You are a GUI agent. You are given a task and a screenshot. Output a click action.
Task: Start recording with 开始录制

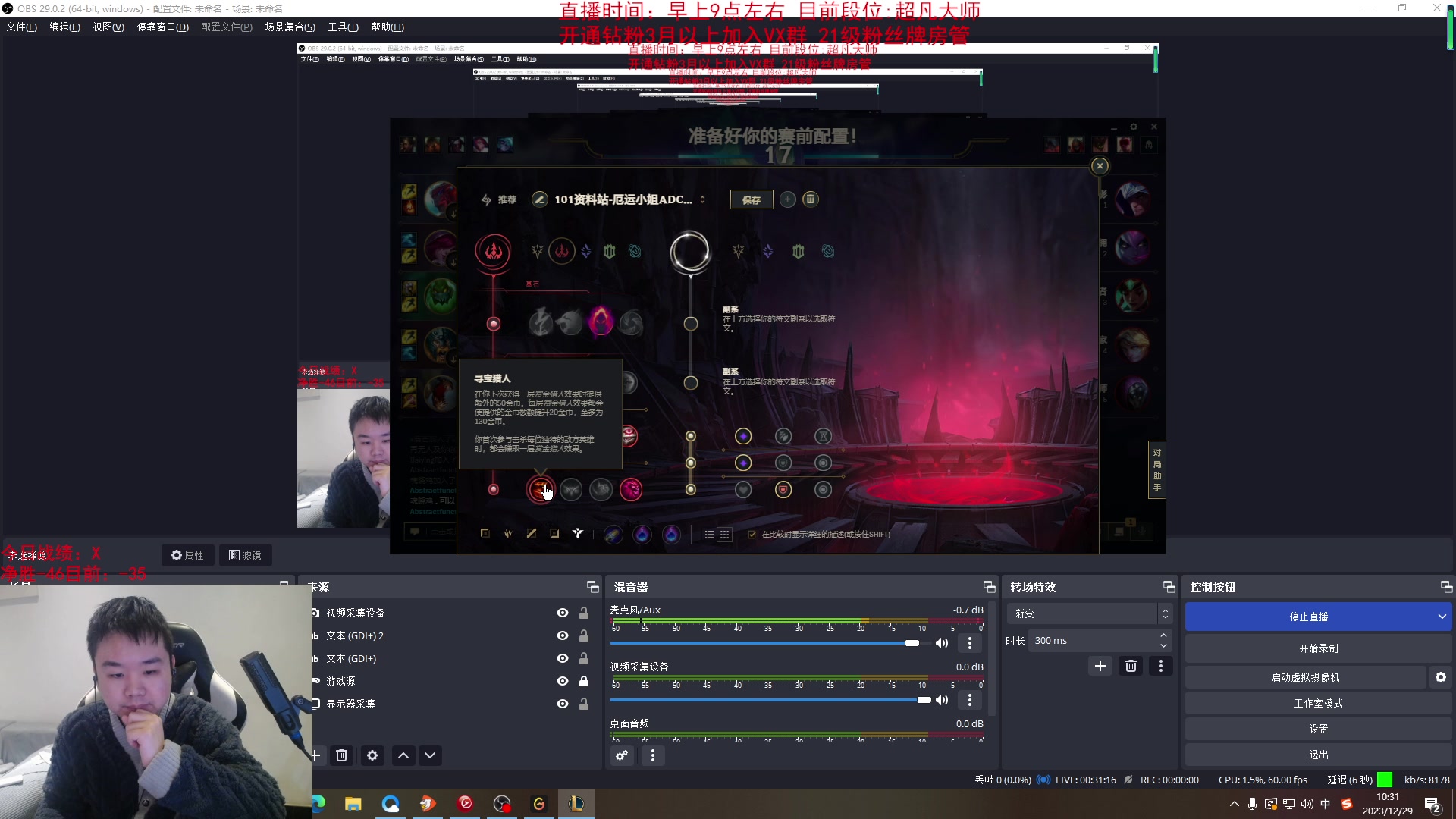1319,648
